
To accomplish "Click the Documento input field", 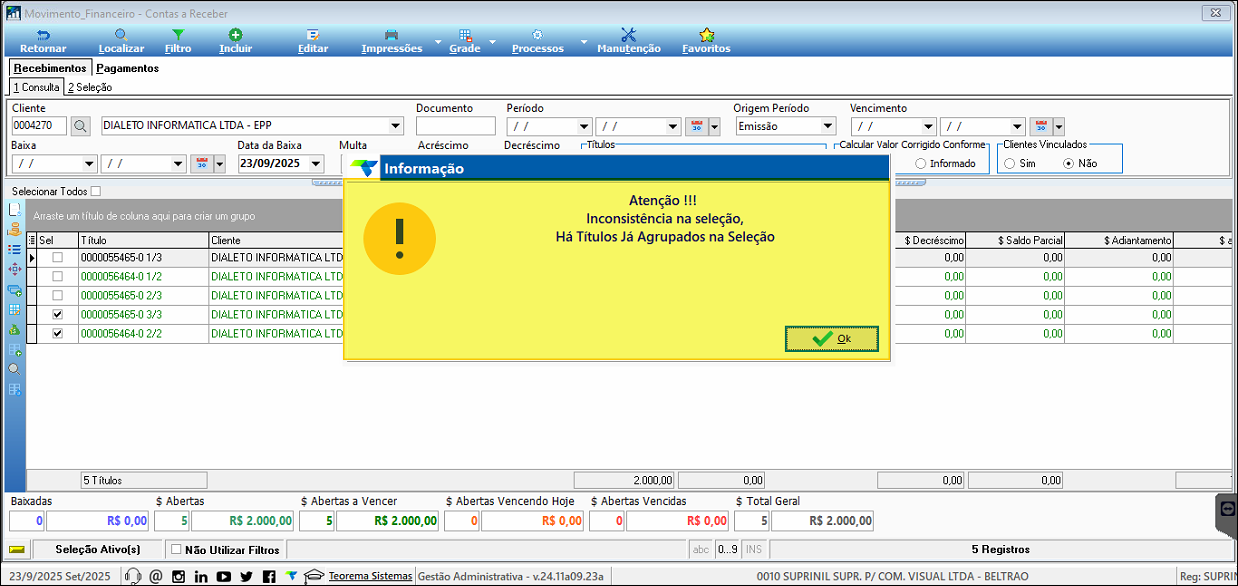I will (455, 126).
